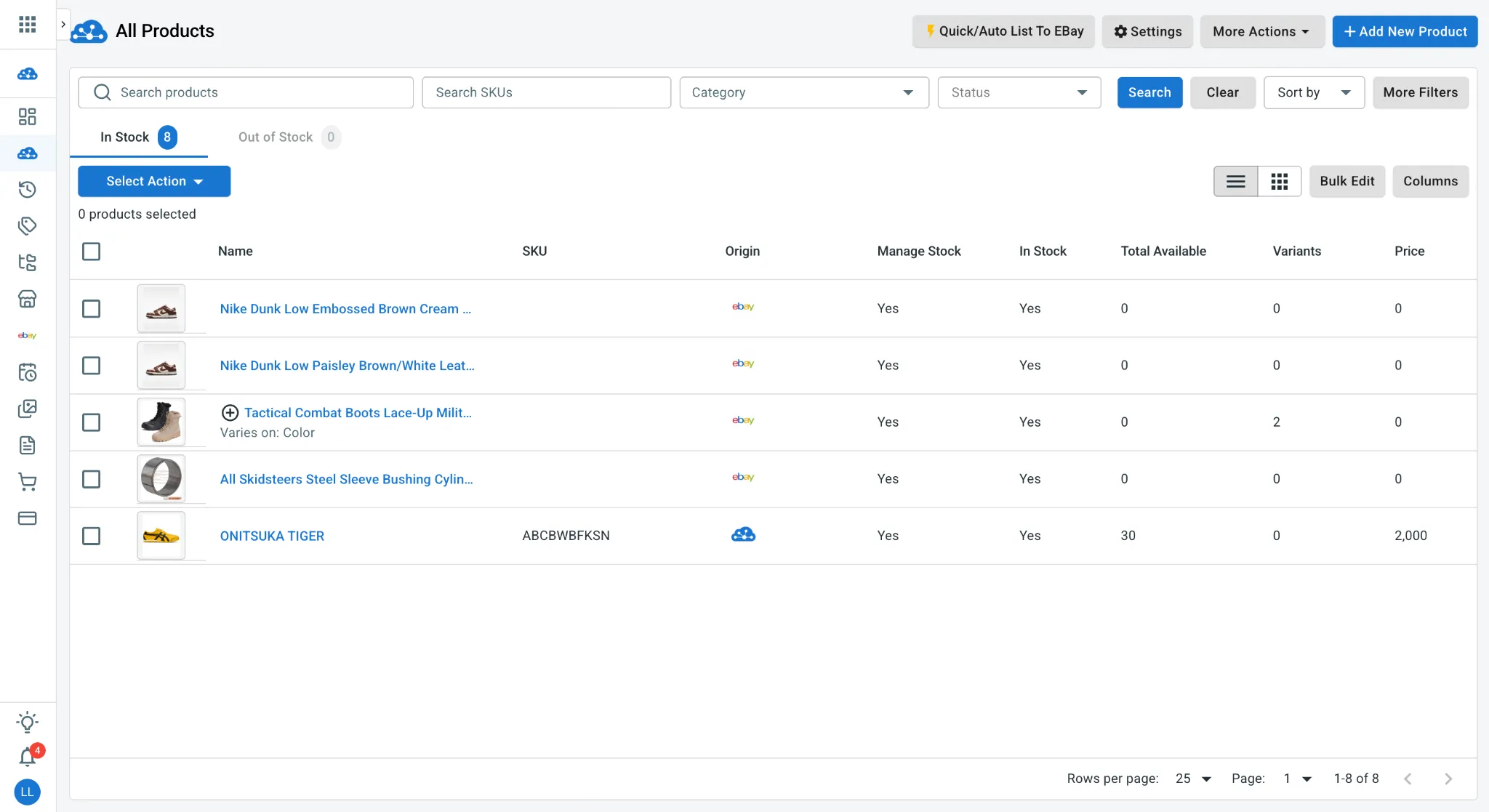
Task: Switch to the In Stock tab
Action: point(138,137)
